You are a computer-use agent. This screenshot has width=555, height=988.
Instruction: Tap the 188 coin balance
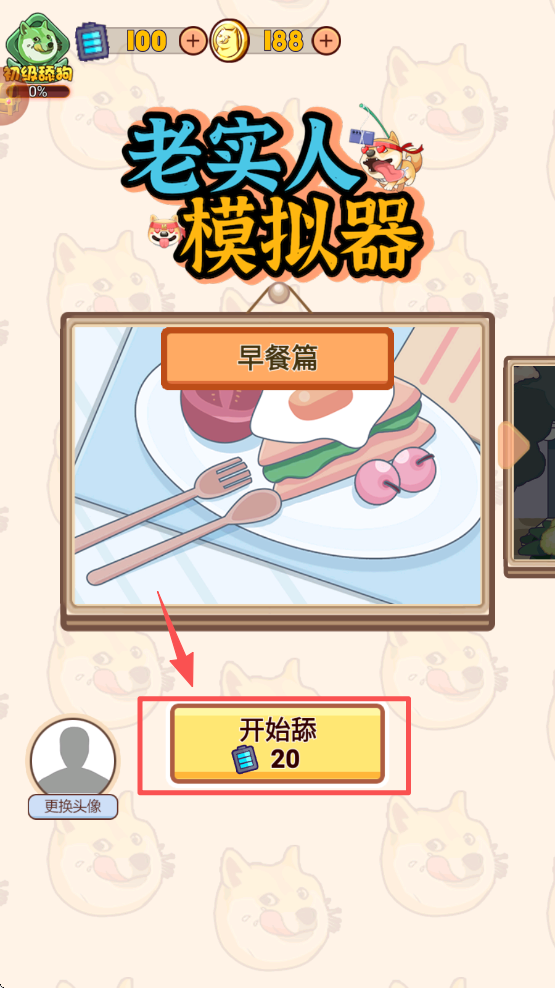tap(283, 42)
